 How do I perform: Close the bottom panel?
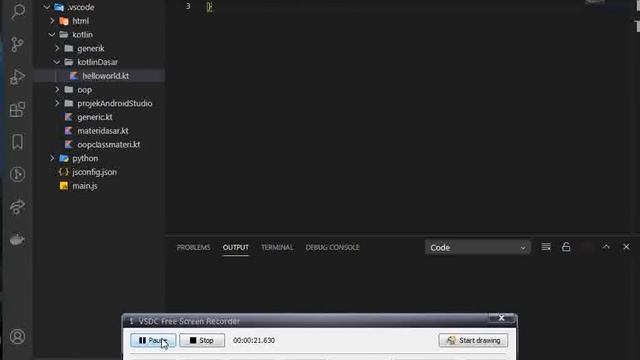[x=626, y=247]
